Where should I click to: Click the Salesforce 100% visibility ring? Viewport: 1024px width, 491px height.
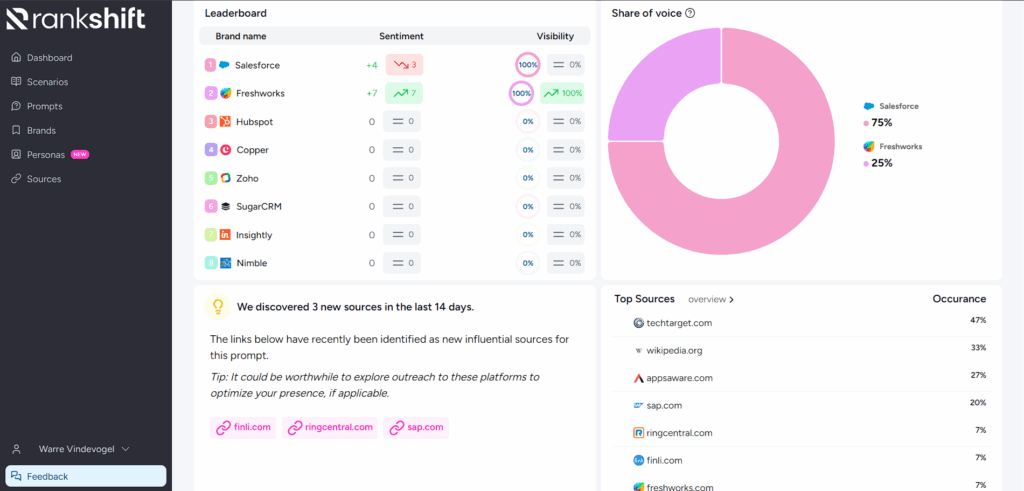pyautogui.click(x=528, y=65)
